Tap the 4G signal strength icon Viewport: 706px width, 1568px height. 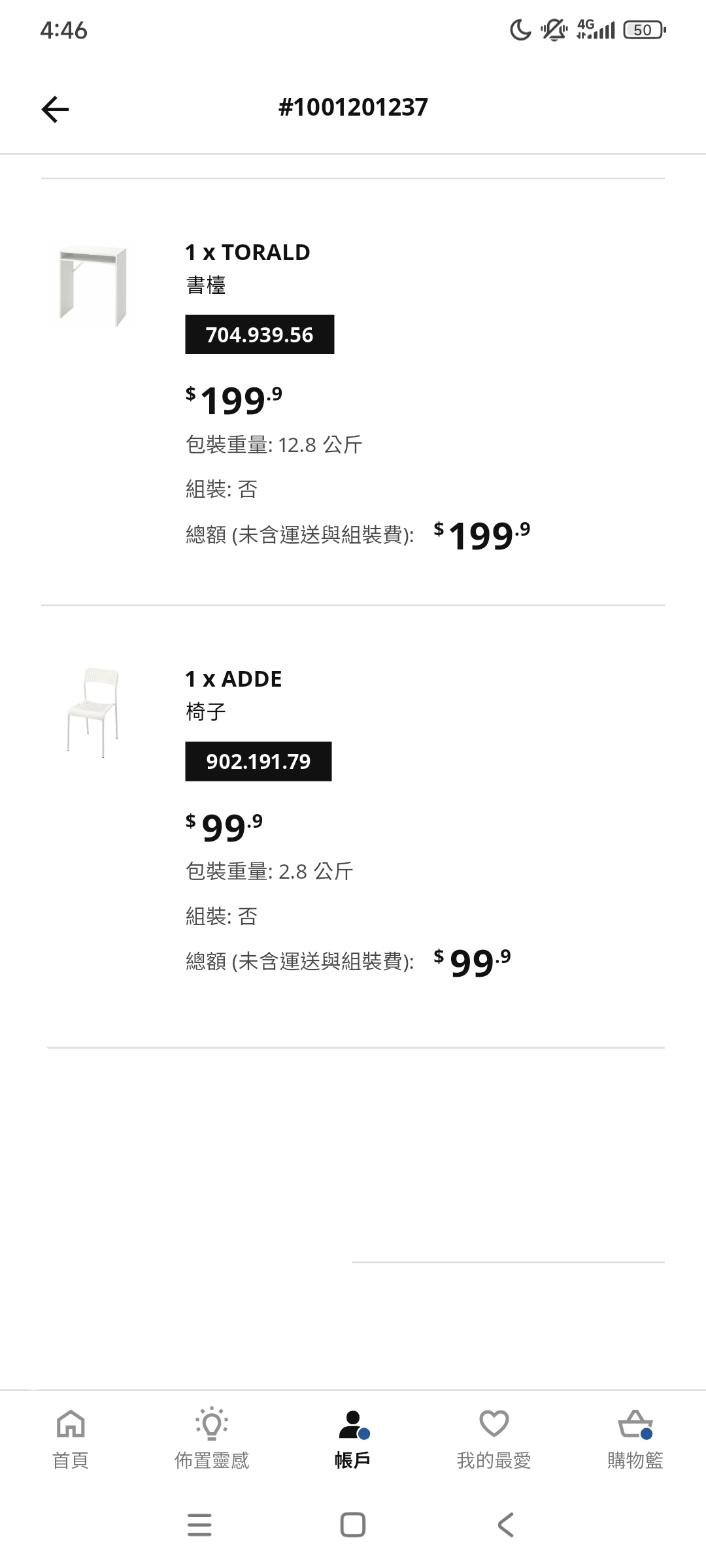(x=596, y=30)
